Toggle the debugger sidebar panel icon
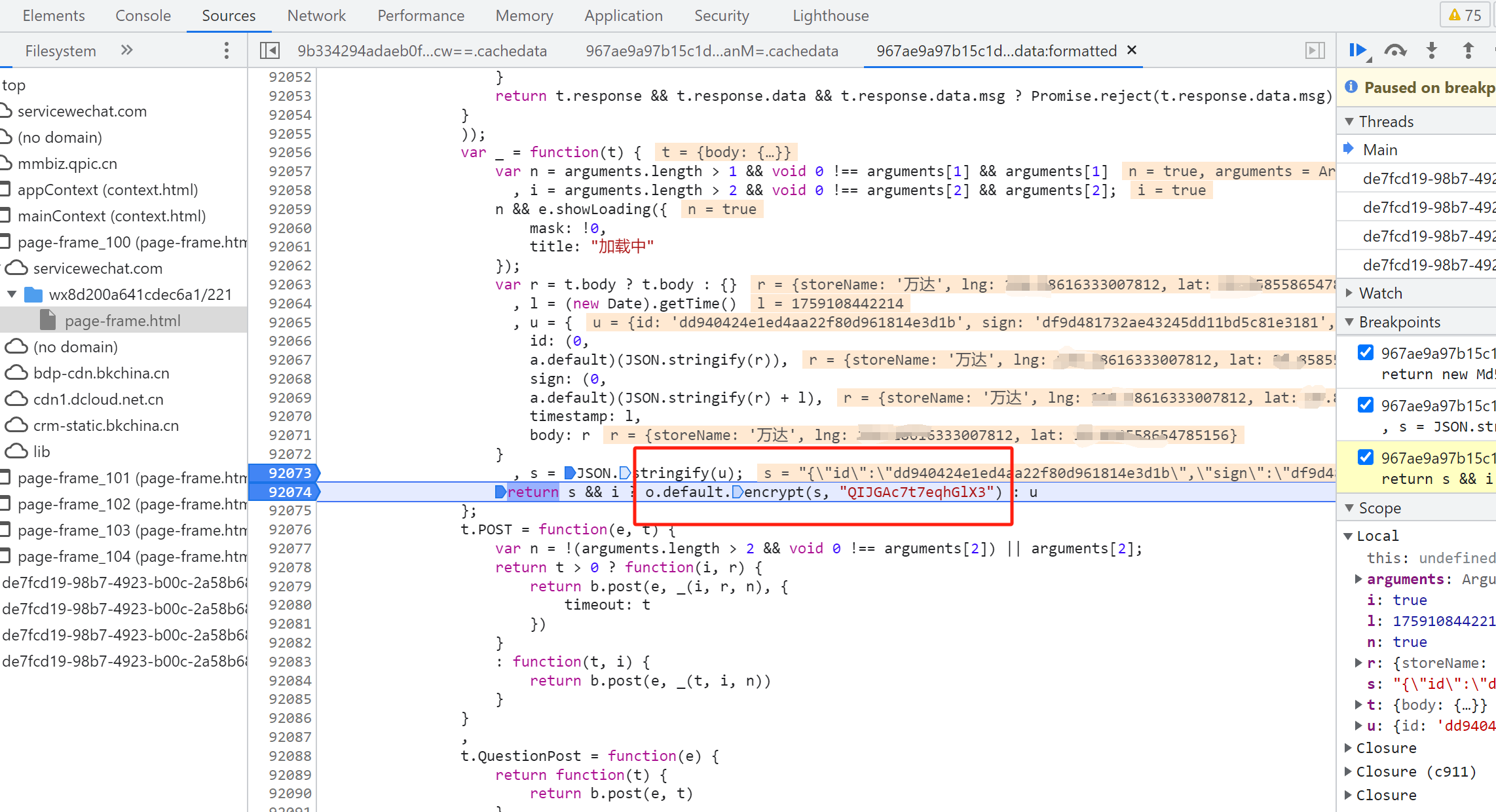Screen dimensions: 1496x812 tap(1315, 50)
